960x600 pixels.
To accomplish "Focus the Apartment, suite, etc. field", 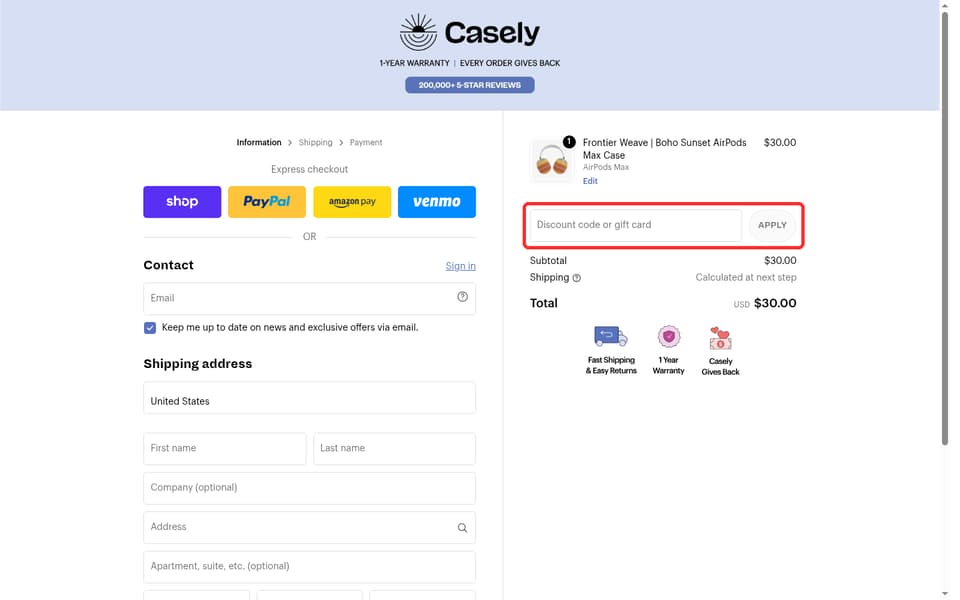I will point(309,567).
